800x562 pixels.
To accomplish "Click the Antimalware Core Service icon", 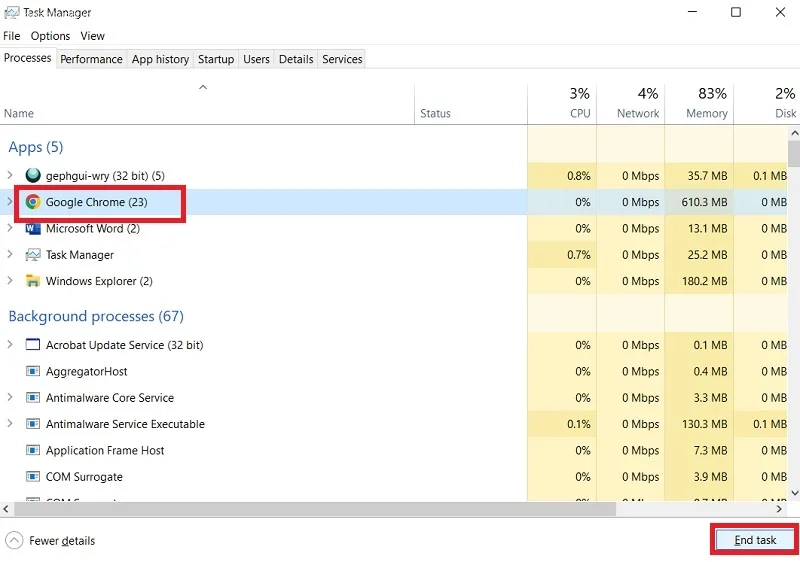I will coord(33,397).
